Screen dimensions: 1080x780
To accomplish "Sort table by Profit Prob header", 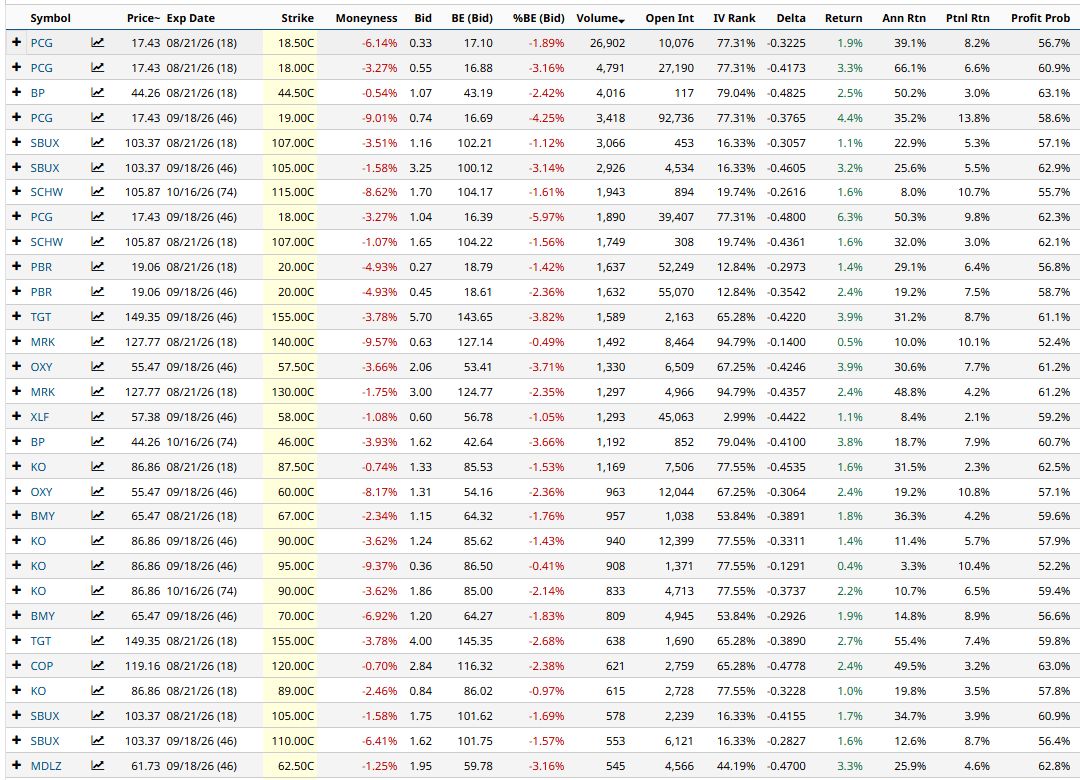I will [x=1040, y=18].
